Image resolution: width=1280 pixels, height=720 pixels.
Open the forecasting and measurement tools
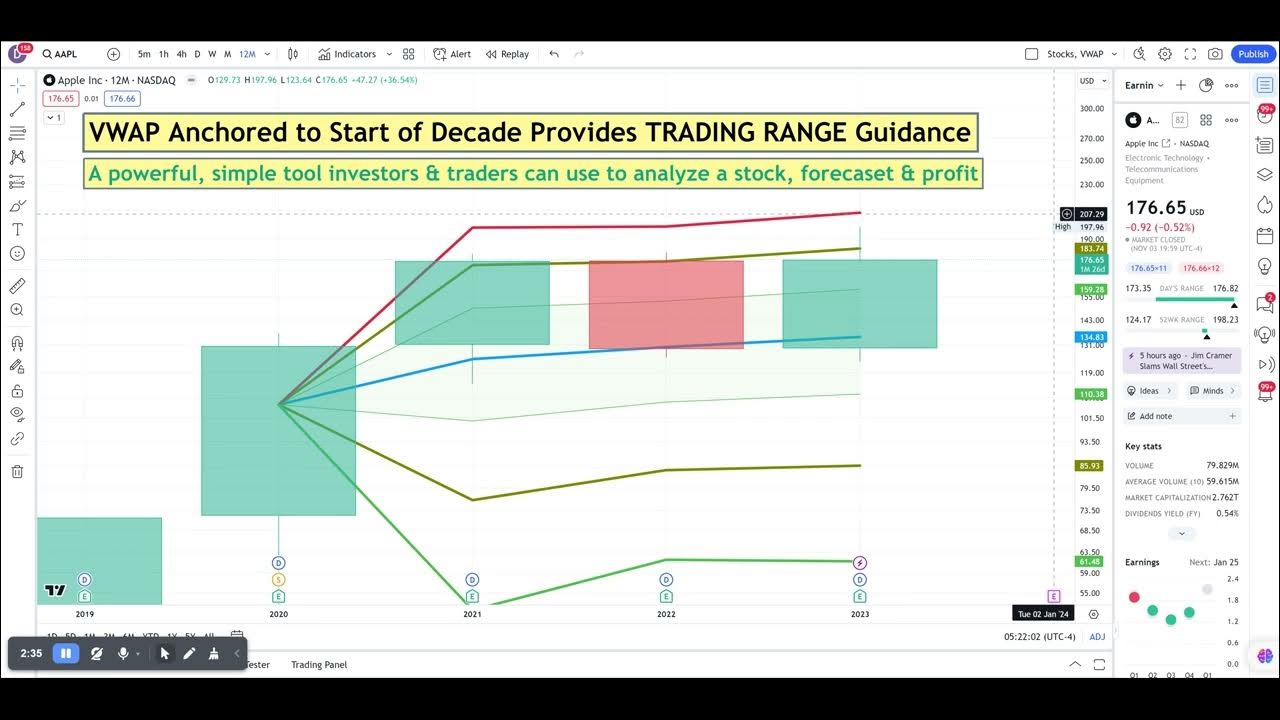tap(17, 181)
